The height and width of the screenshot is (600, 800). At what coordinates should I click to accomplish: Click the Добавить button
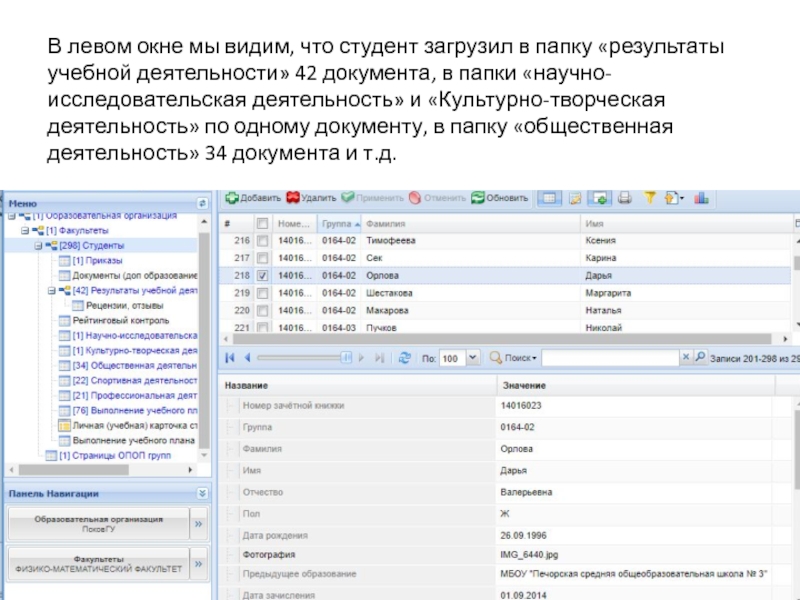pyautogui.click(x=254, y=198)
